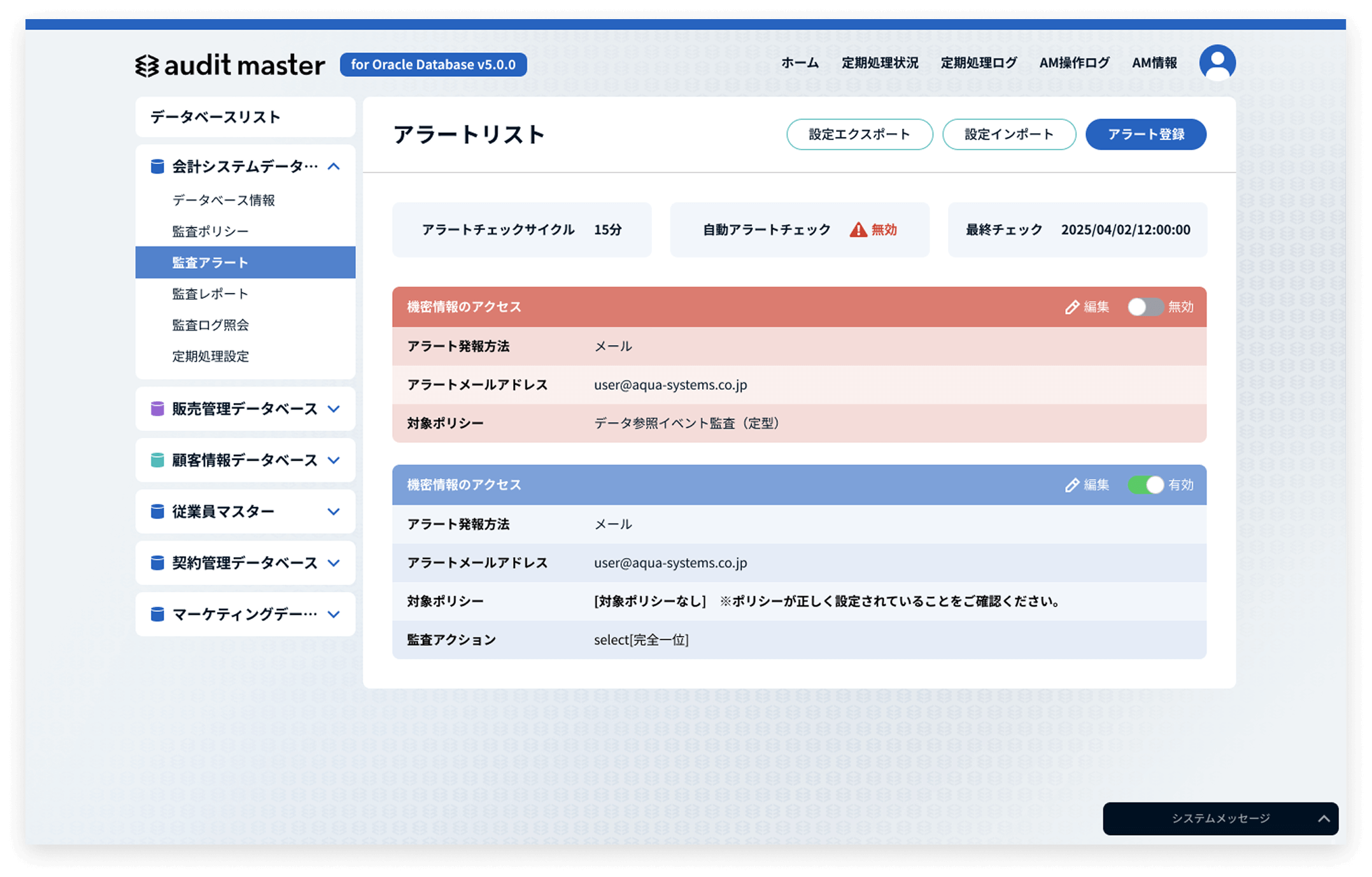1372x877 pixels.
Task: Click the red warning triangle next to 無効
Action: [x=858, y=230]
